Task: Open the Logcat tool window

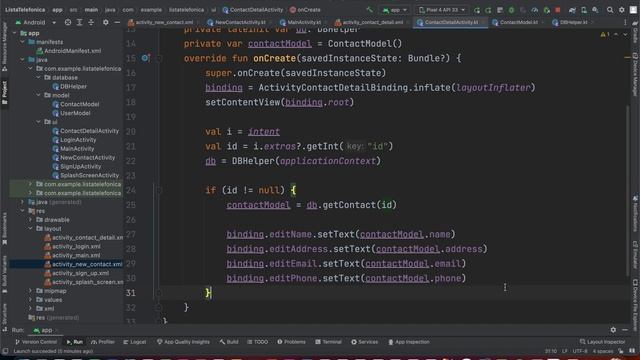Action: coord(135,342)
